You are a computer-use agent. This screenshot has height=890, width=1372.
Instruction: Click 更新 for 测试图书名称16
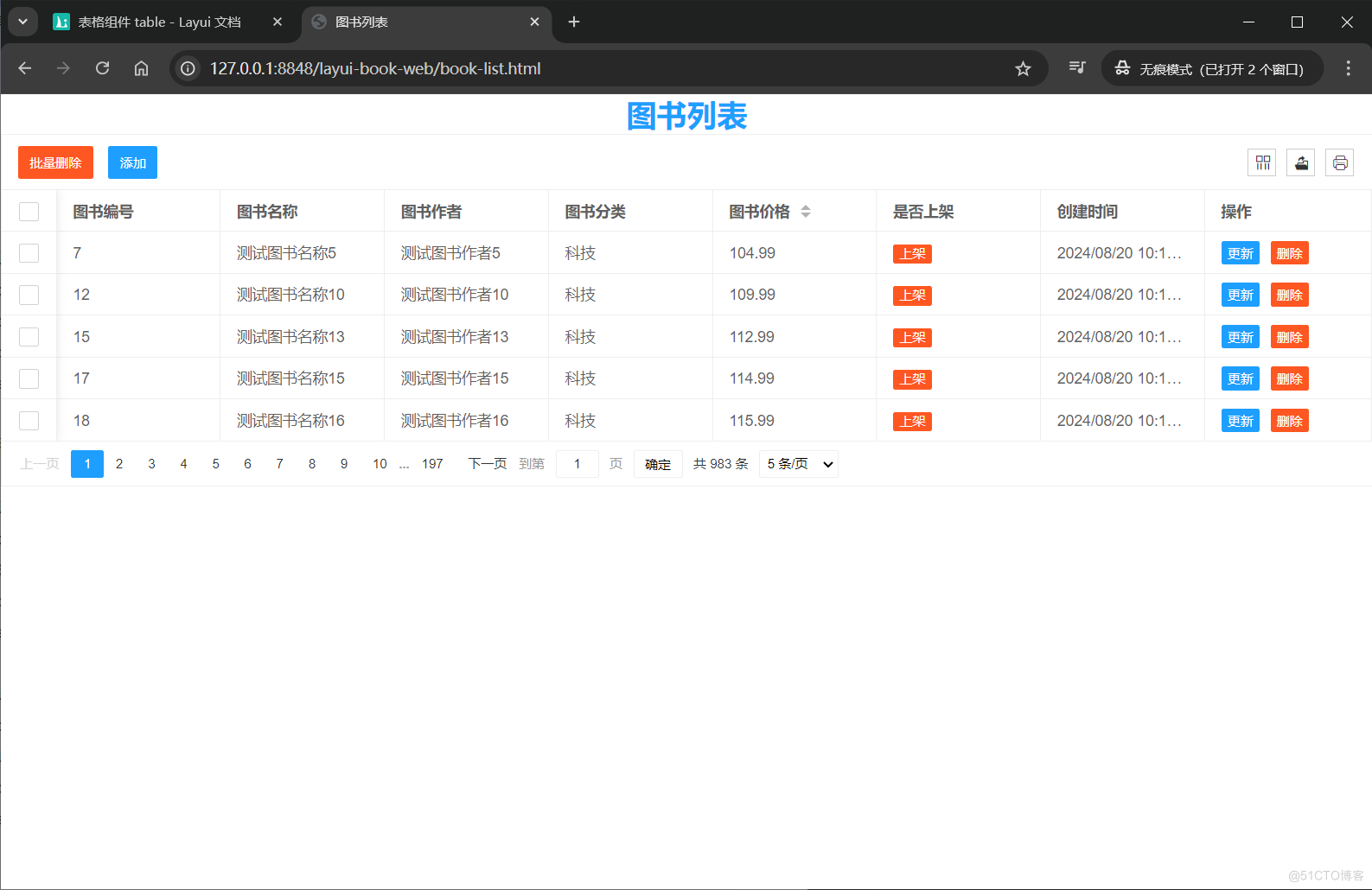click(x=1240, y=421)
